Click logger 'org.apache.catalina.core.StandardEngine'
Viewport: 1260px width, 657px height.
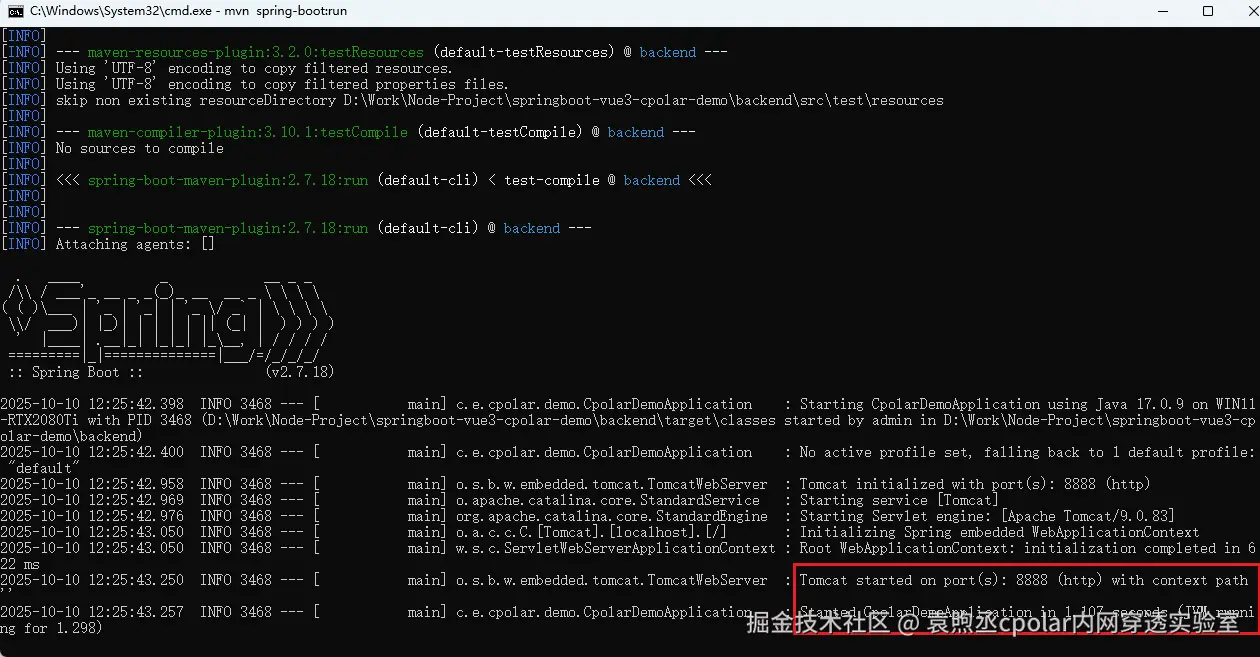coord(612,516)
